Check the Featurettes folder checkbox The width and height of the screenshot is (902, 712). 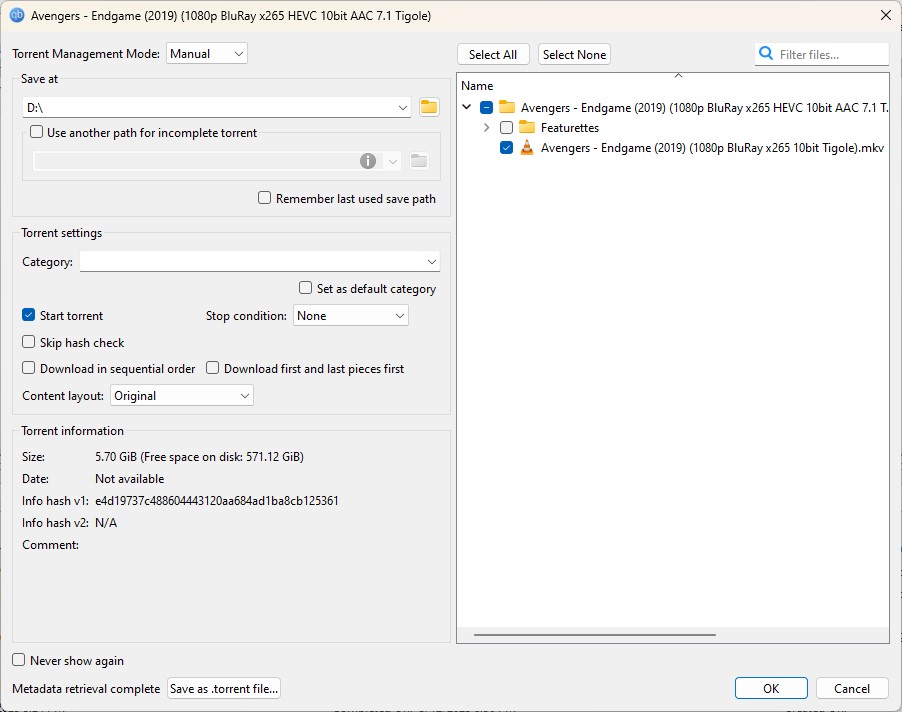click(506, 128)
